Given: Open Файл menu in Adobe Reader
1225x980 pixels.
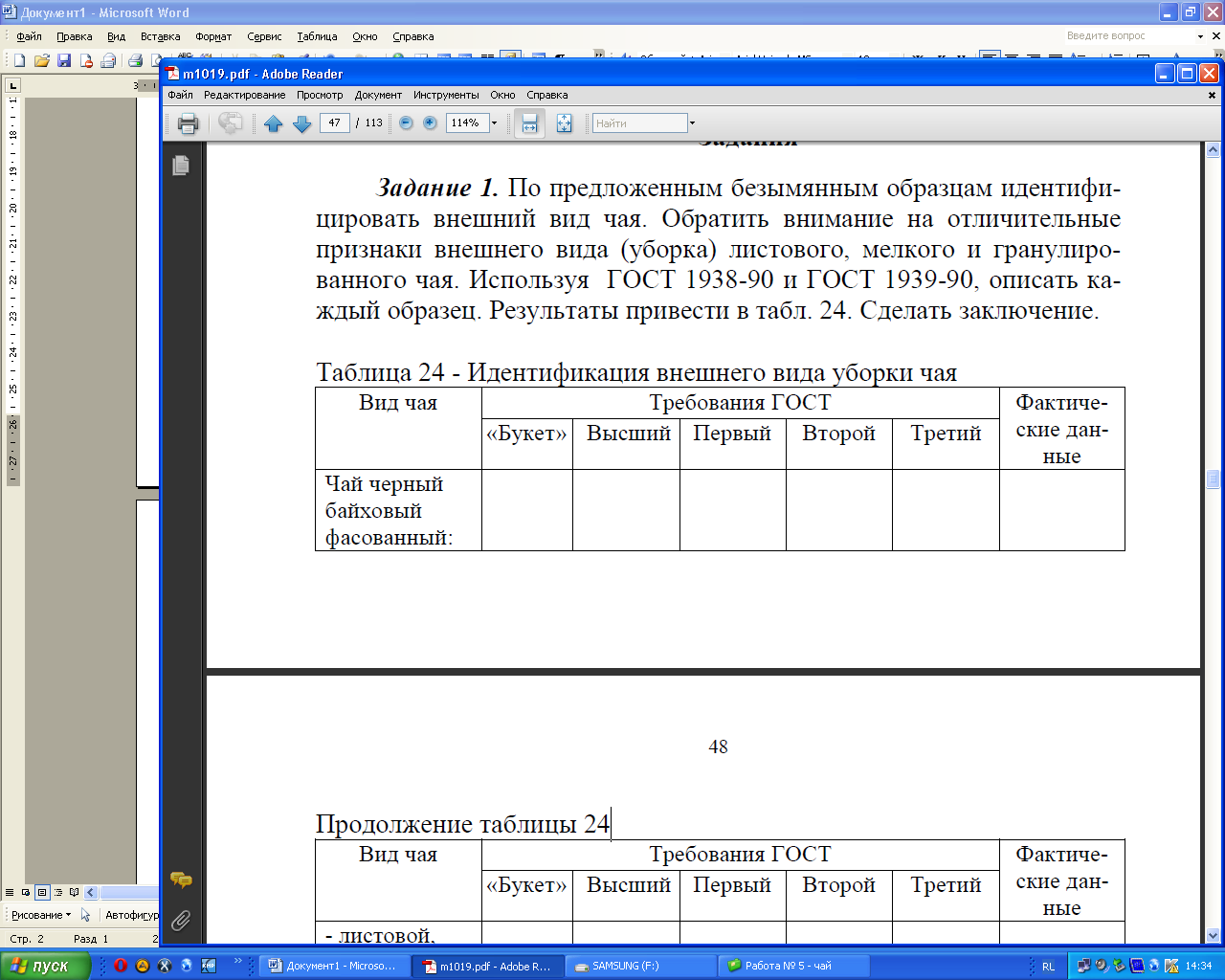Looking at the screenshot, I should [x=180, y=95].
